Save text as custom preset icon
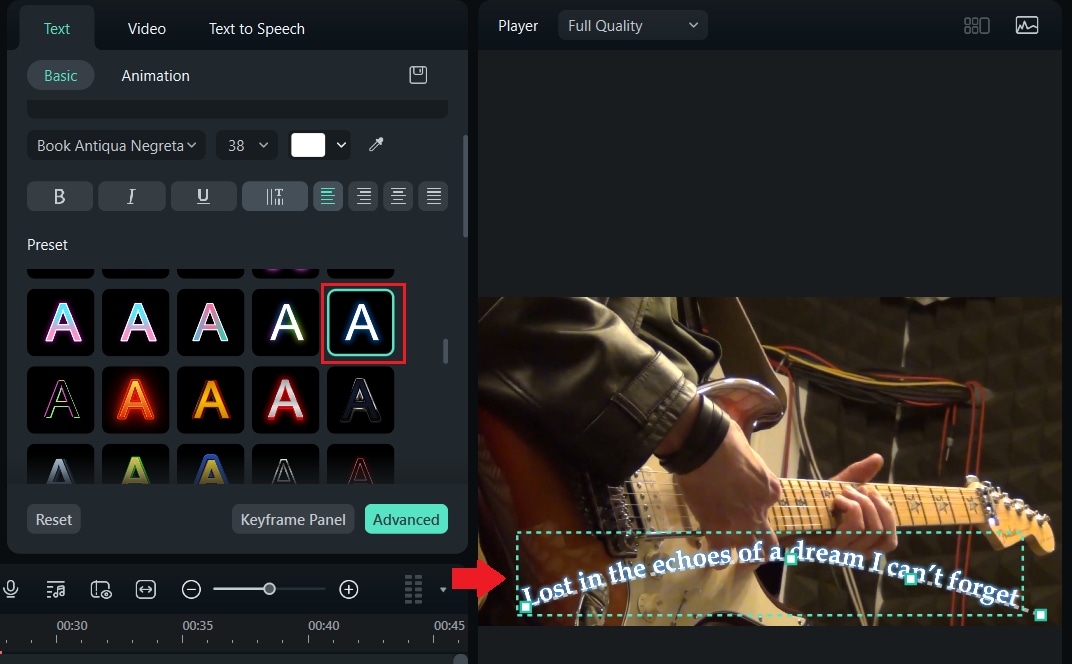This screenshot has height=664, width=1072. 418,75
